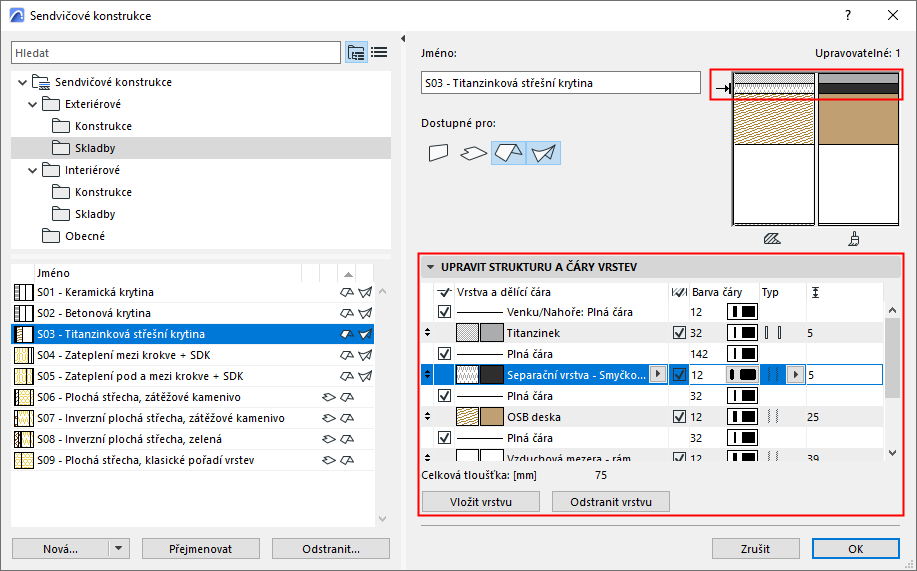Click the Zrušit button

(x=756, y=549)
